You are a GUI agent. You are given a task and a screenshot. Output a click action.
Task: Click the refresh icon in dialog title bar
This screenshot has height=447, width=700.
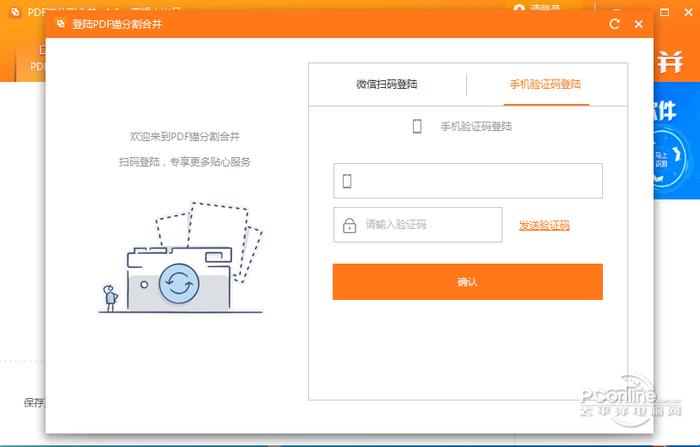tap(615, 24)
